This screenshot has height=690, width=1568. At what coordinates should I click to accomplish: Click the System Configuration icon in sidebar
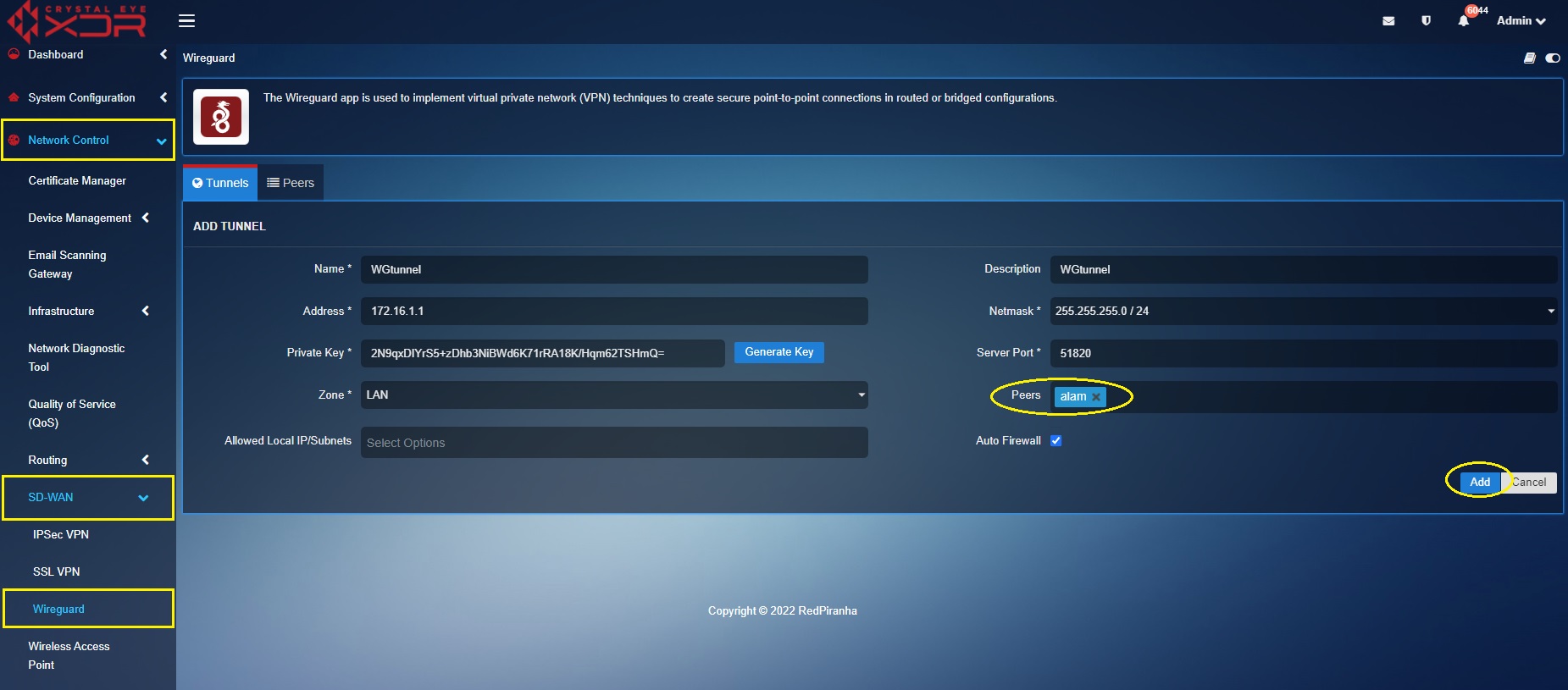(x=14, y=97)
